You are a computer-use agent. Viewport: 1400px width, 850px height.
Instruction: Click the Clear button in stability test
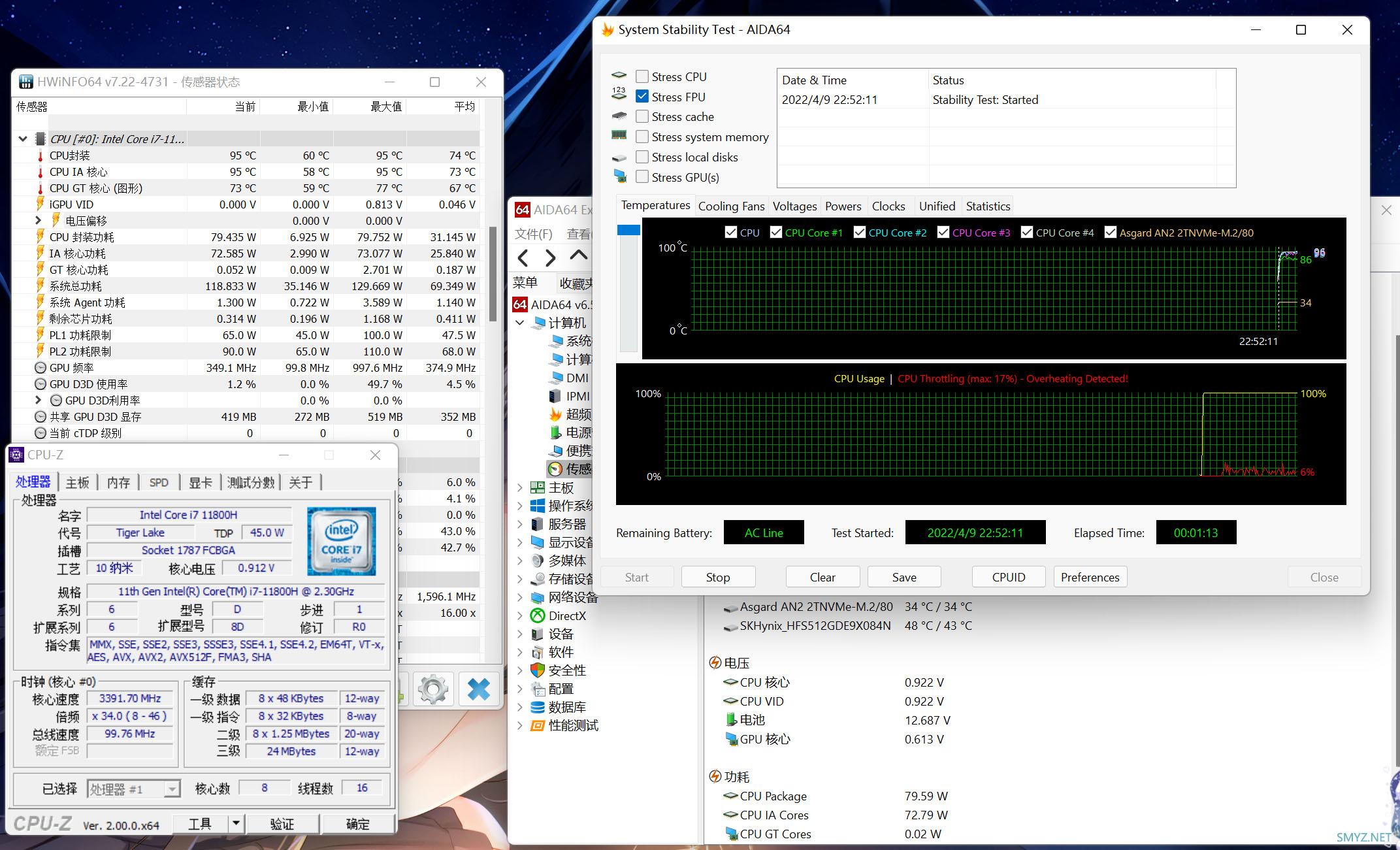(822, 577)
